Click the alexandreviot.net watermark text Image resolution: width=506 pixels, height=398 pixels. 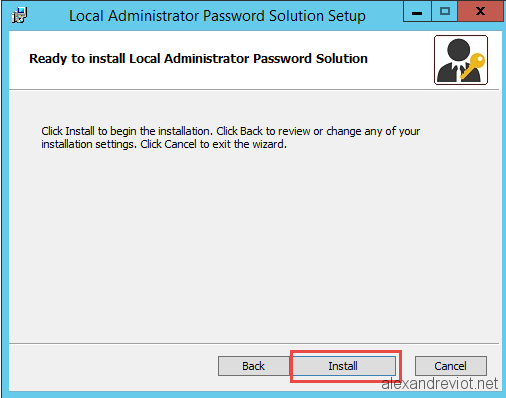pyautogui.click(x=440, y=384)
